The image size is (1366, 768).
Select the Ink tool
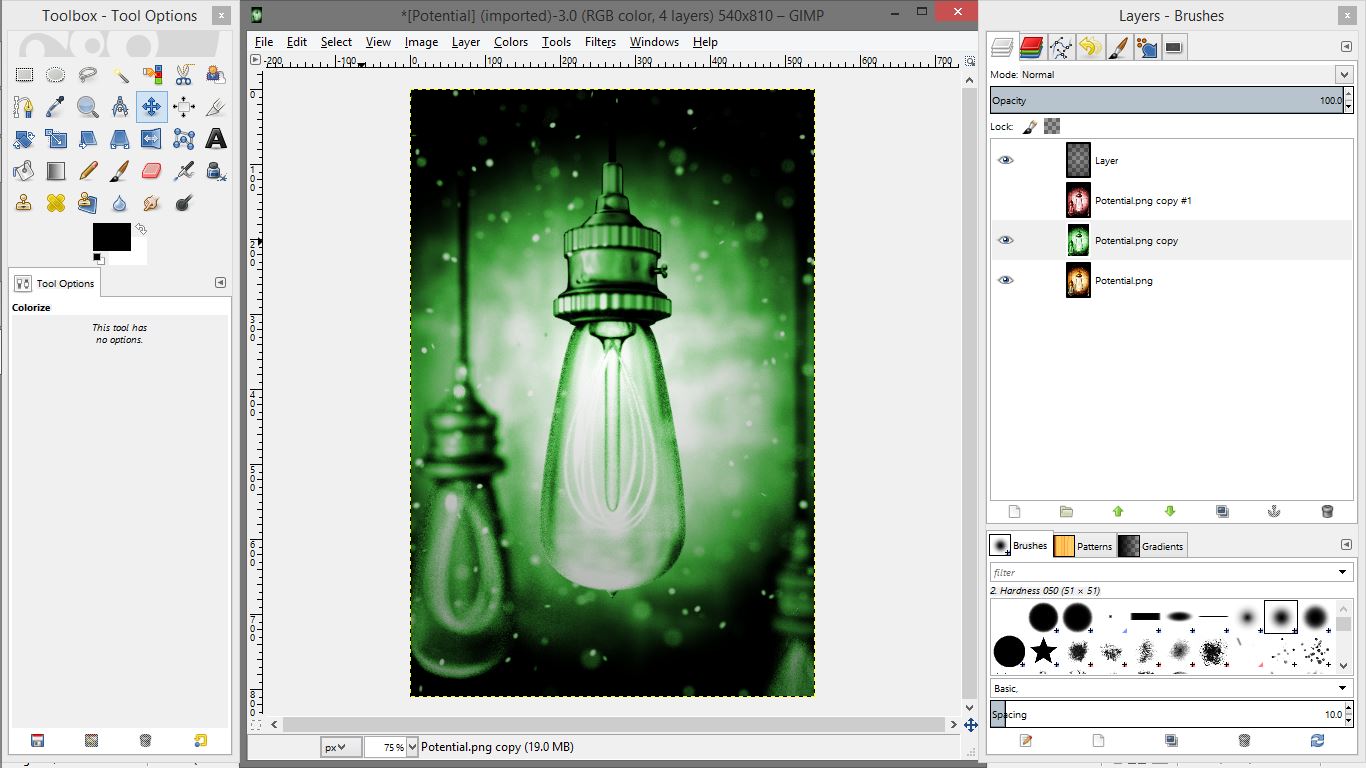coord(215,170)
